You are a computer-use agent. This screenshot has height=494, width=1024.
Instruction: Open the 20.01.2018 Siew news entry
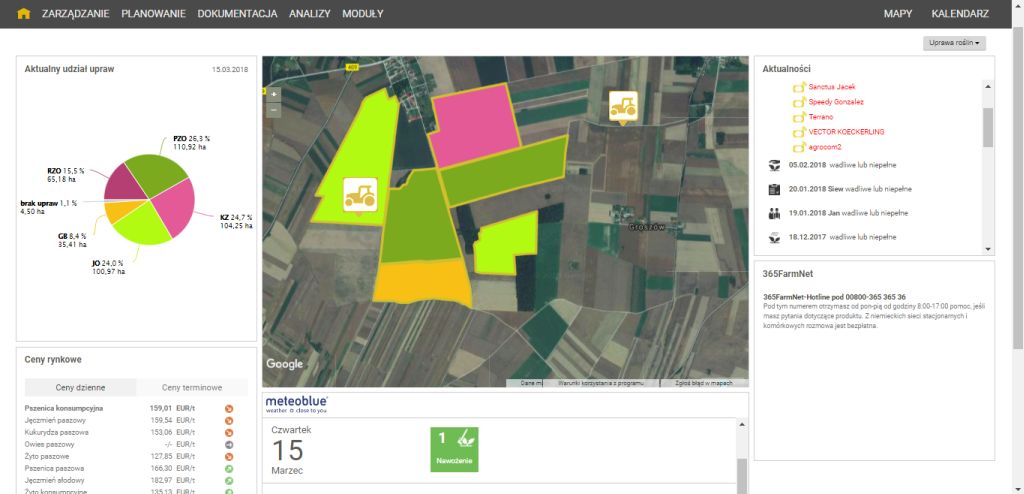pyautogui.click(x=850, y=189)
